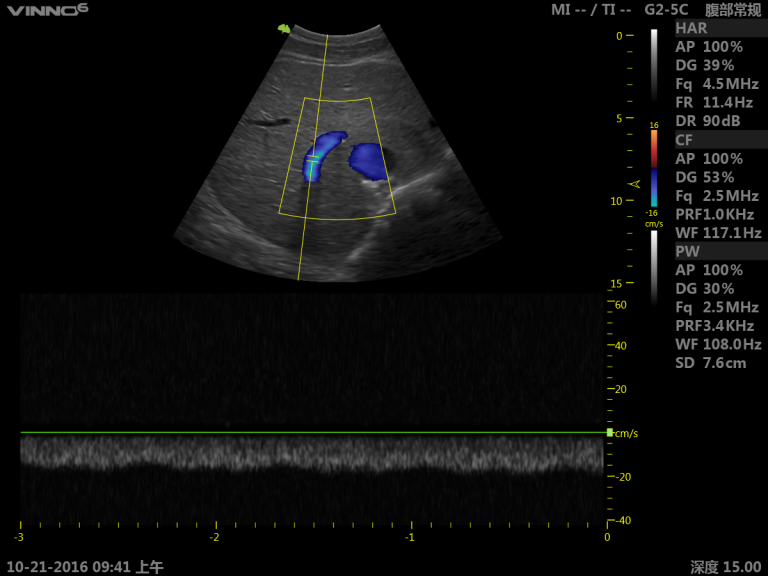Click AP 100% under HAR
The image size is (768, 576).
709,47
